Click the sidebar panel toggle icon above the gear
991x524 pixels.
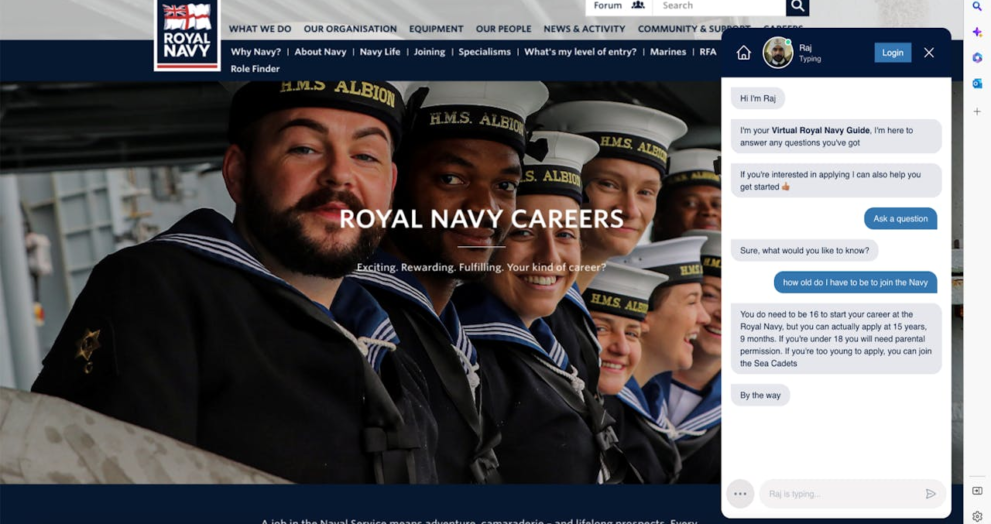(977, 490)
